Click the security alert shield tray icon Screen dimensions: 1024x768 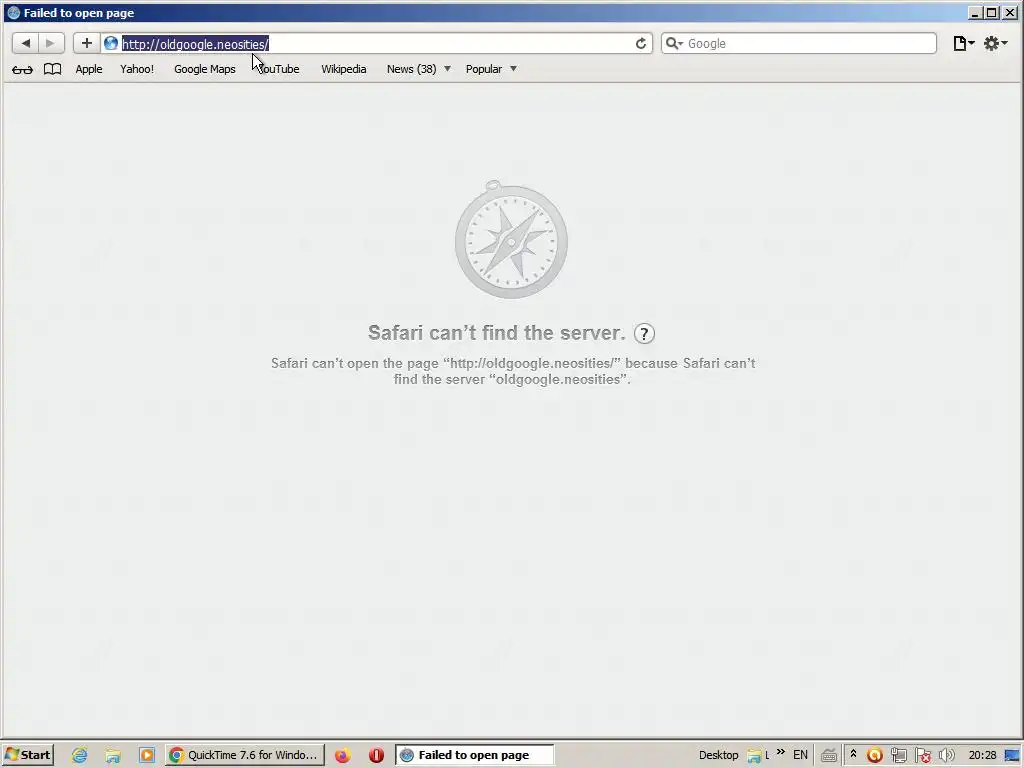click(923, 756)
